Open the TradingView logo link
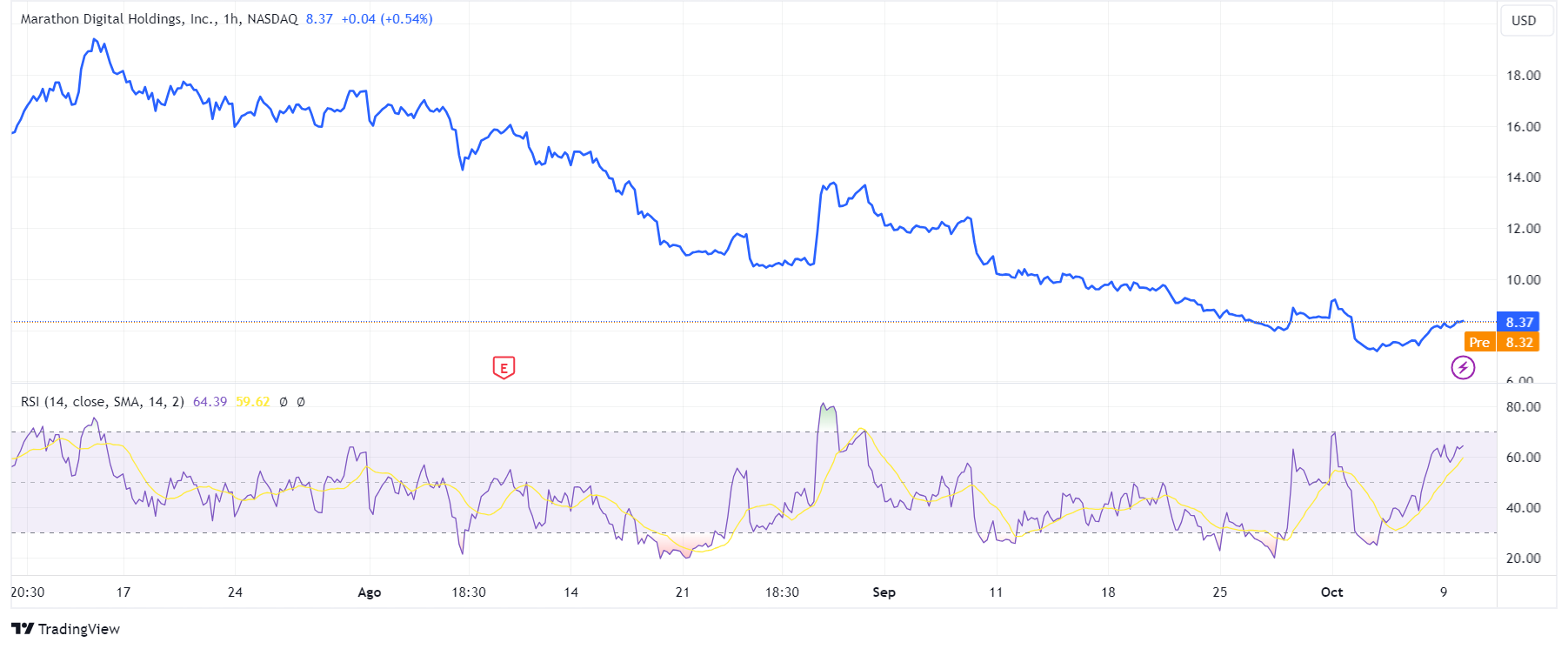The image size is (1568, 649). pyautogui.click(x=66, y=629)
